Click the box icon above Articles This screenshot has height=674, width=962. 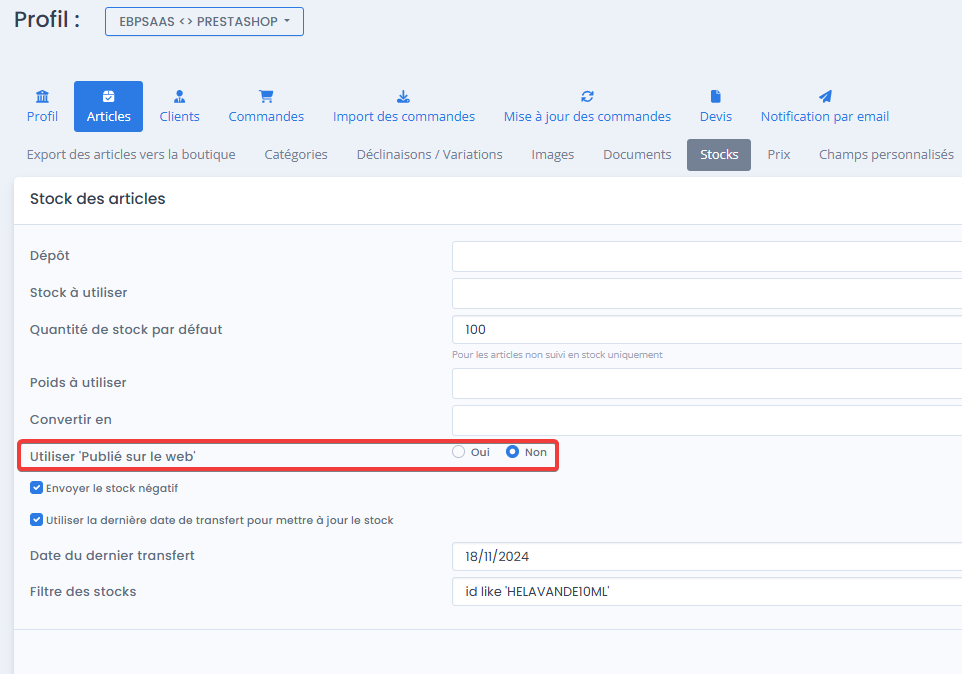(109, 96)
